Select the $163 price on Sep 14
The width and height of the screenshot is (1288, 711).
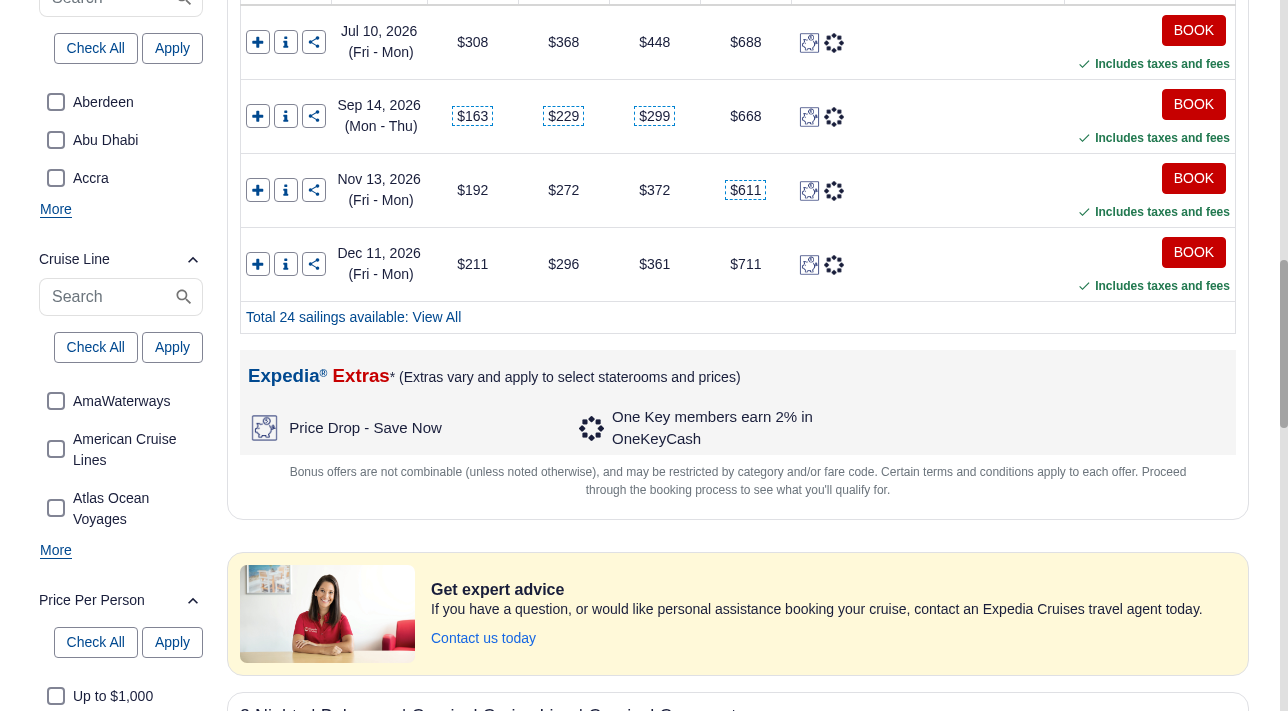pos(472,116)
